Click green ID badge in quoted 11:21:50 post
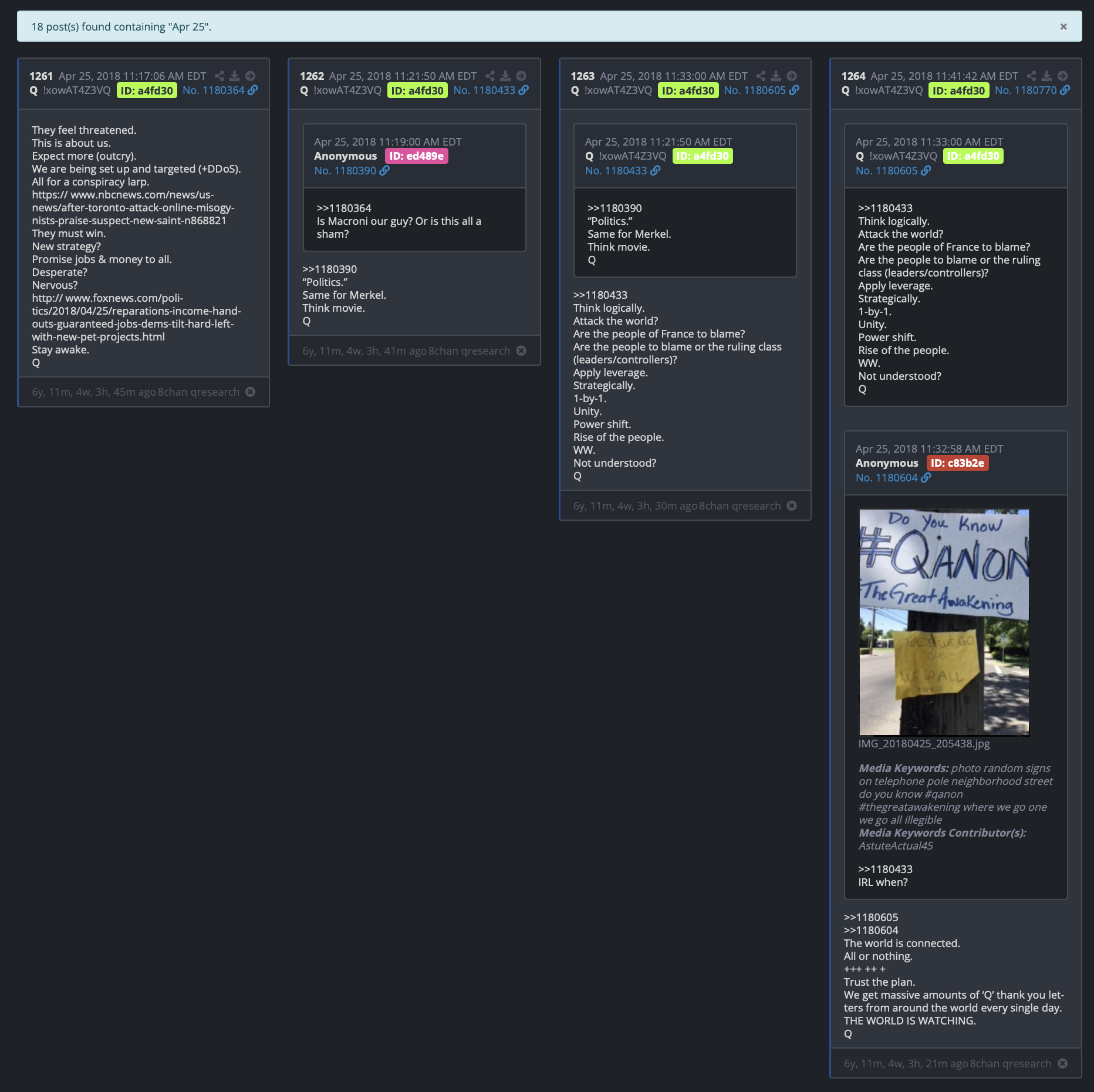Screen dimensions: 1094x1092 703,156
